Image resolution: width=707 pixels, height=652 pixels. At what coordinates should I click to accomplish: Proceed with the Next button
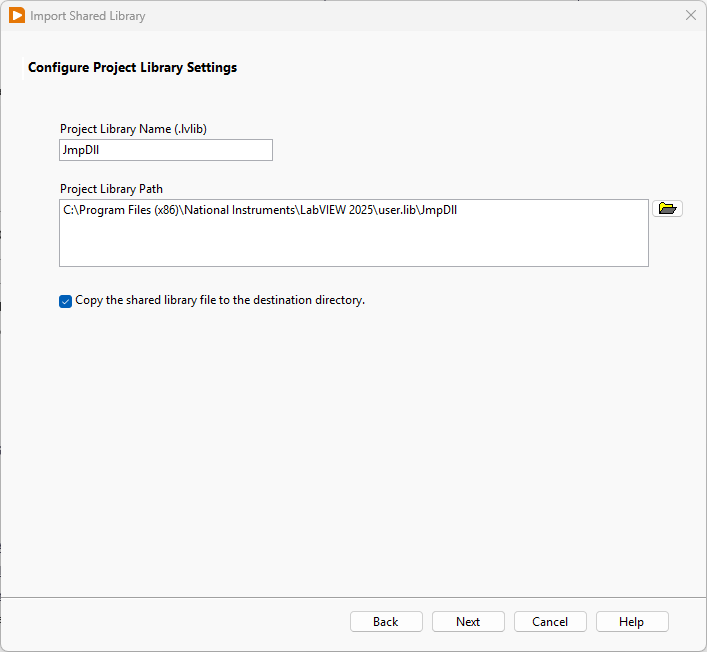click(x=468, y=622)
